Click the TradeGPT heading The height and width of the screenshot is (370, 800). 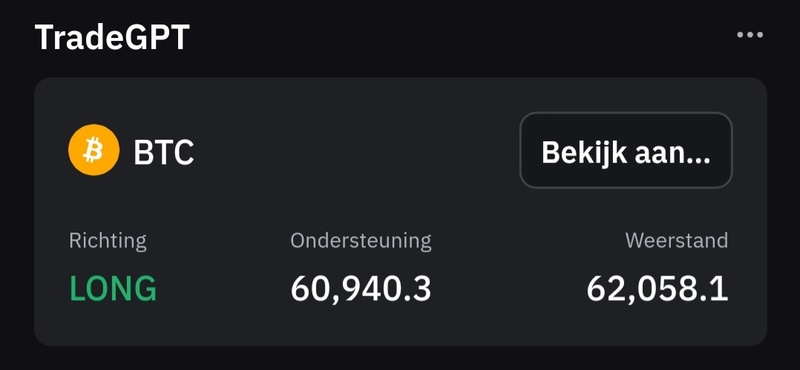tap(112, 37)
